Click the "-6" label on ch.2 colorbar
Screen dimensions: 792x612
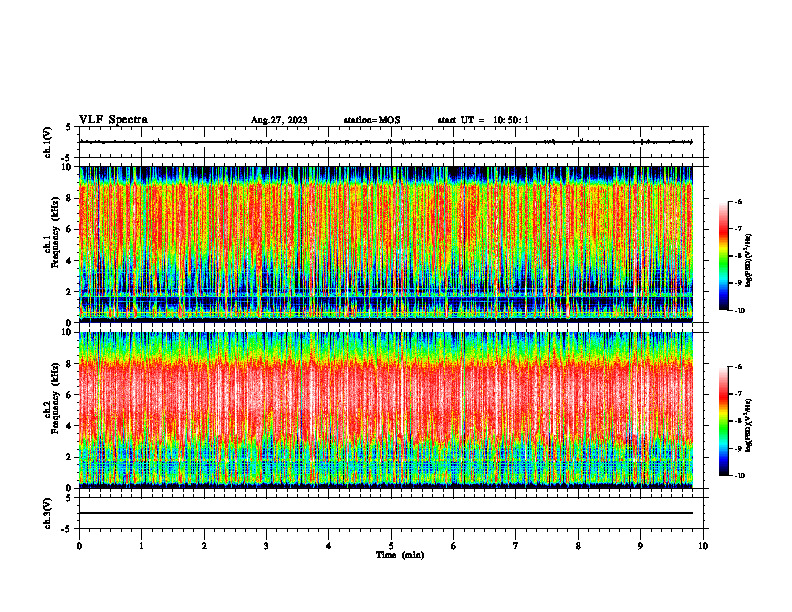point(739,367)
